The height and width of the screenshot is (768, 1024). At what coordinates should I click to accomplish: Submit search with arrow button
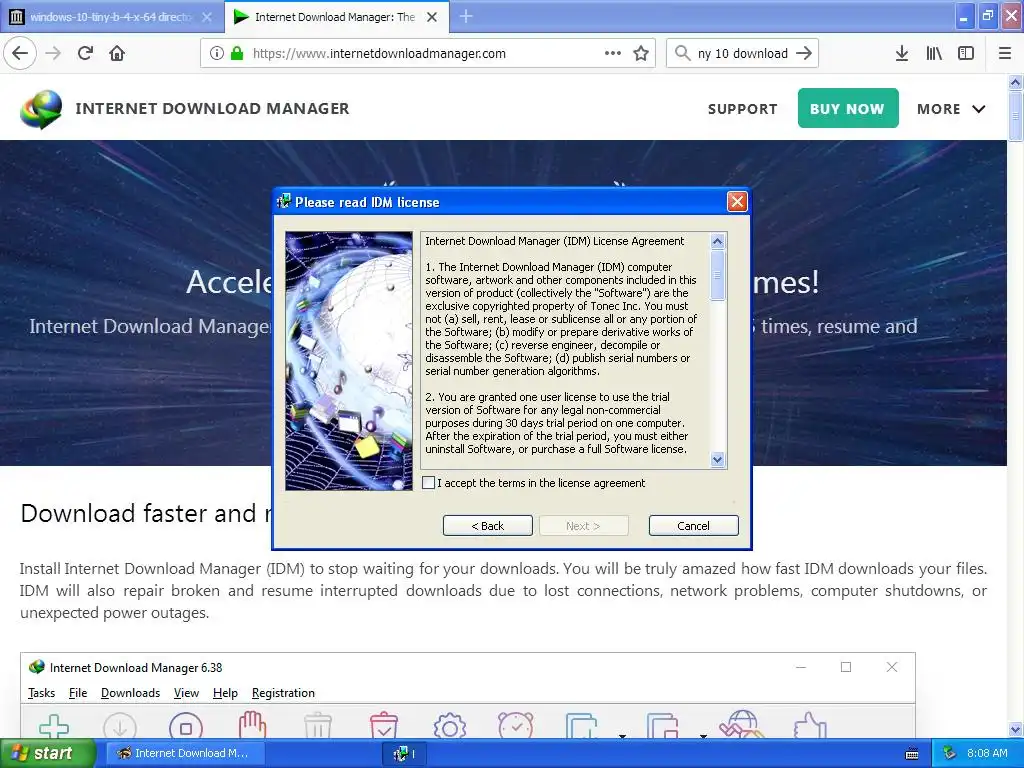coord(804,53)
